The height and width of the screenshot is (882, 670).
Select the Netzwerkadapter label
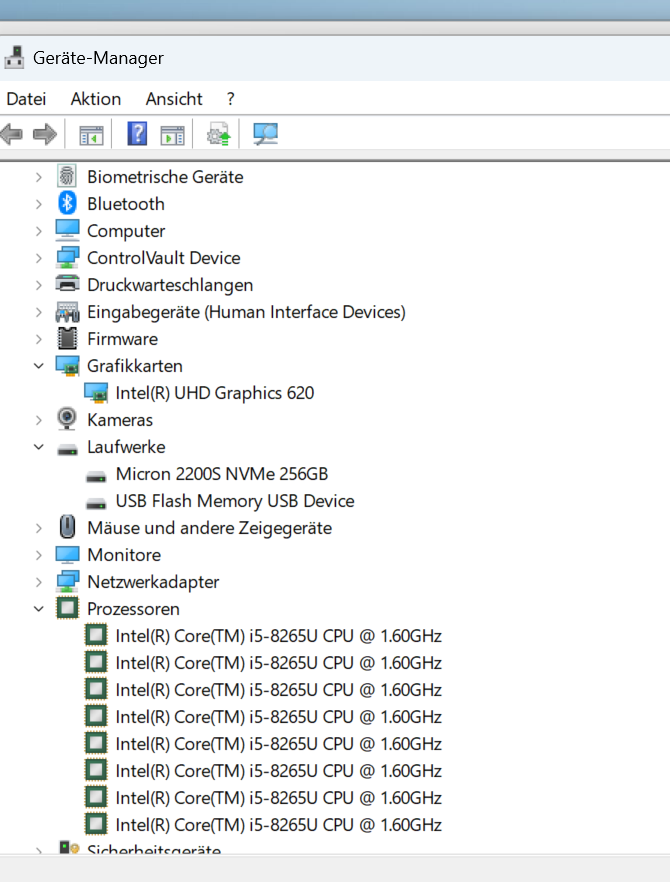tap(153, 582)
